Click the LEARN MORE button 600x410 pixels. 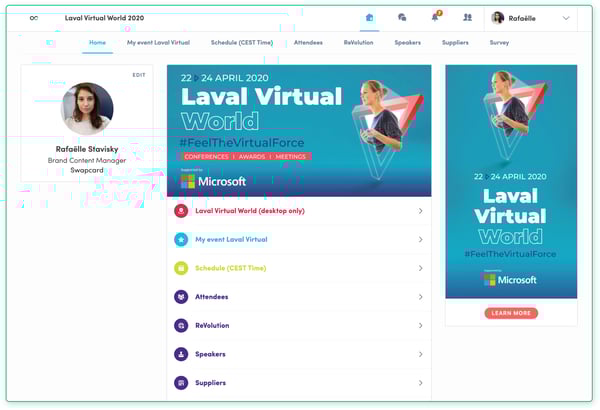coord(511,313)
